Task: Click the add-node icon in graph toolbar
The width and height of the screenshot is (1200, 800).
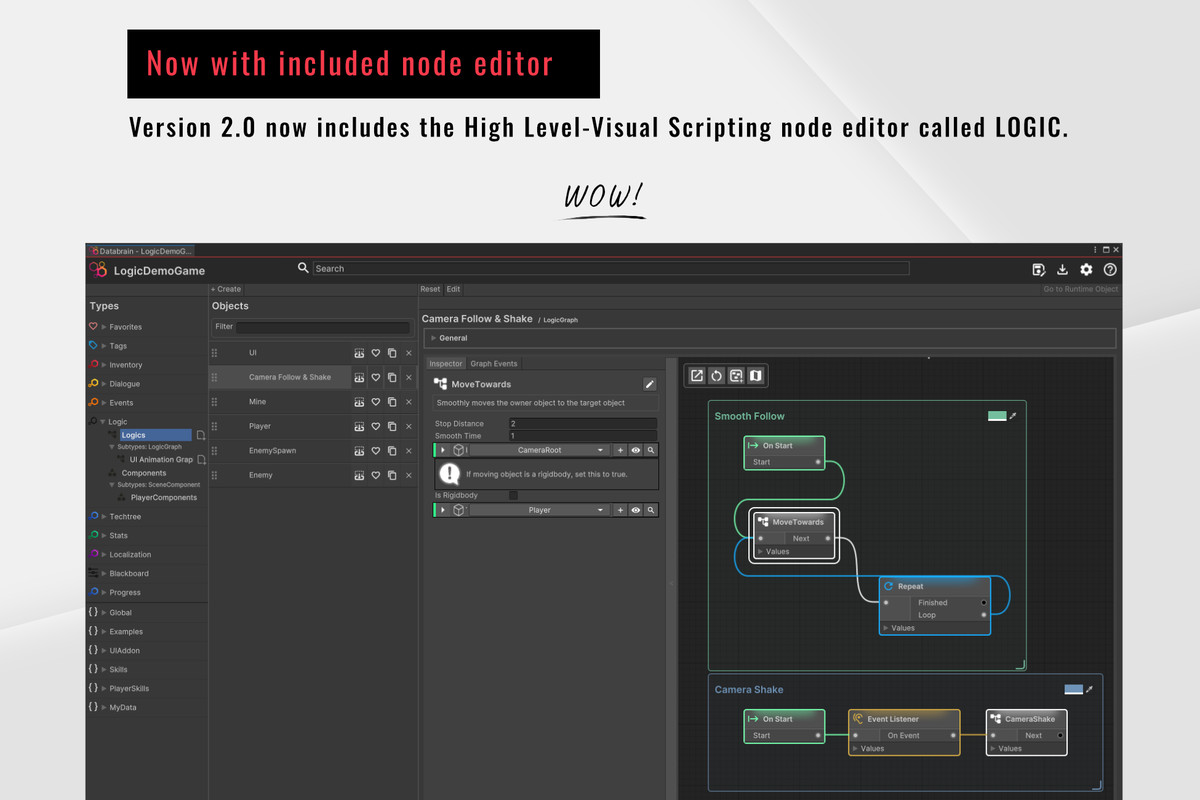Action: point(736,376)
